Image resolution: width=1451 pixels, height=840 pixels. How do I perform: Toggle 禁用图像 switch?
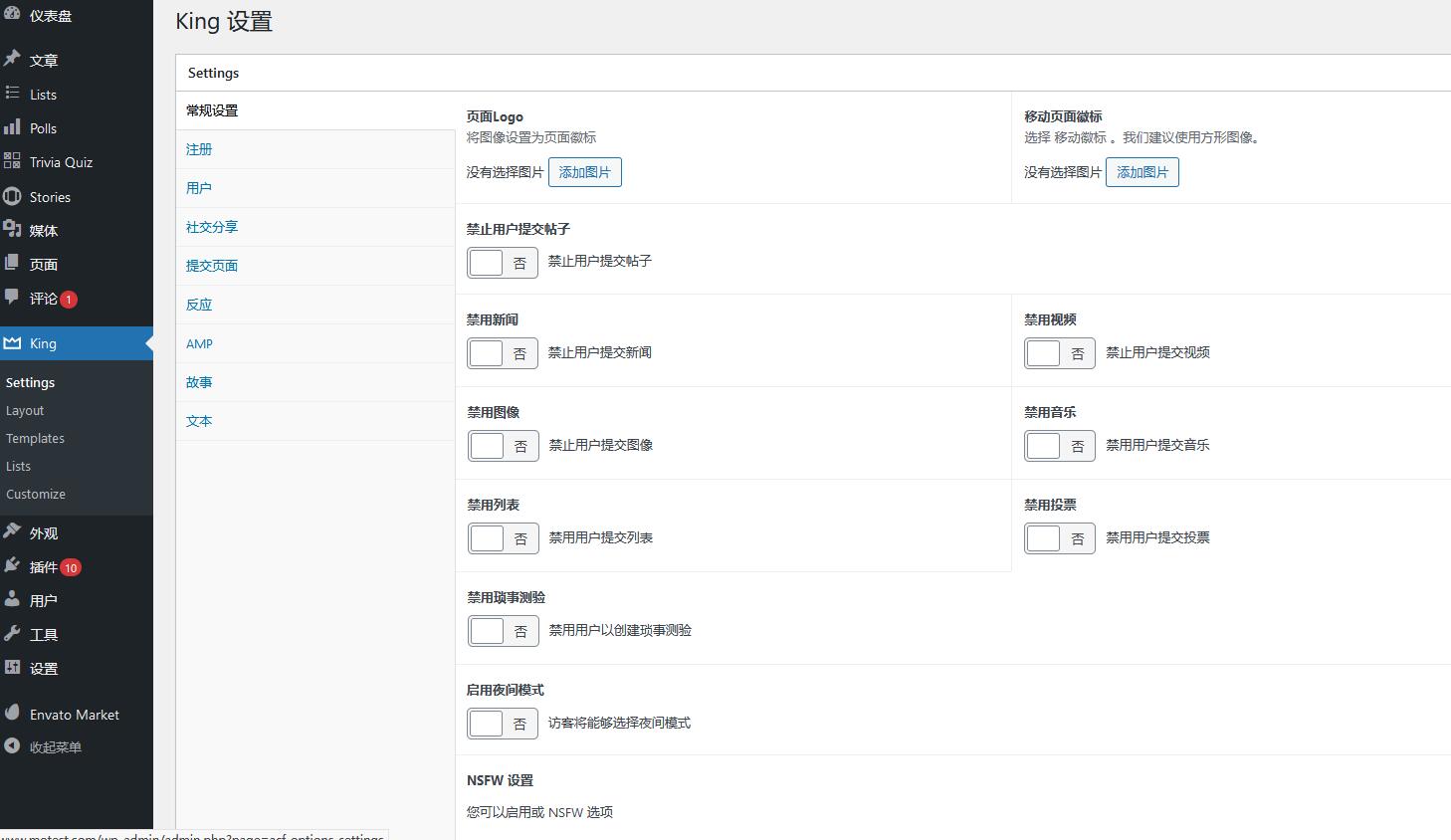click(x=503, y=446)
